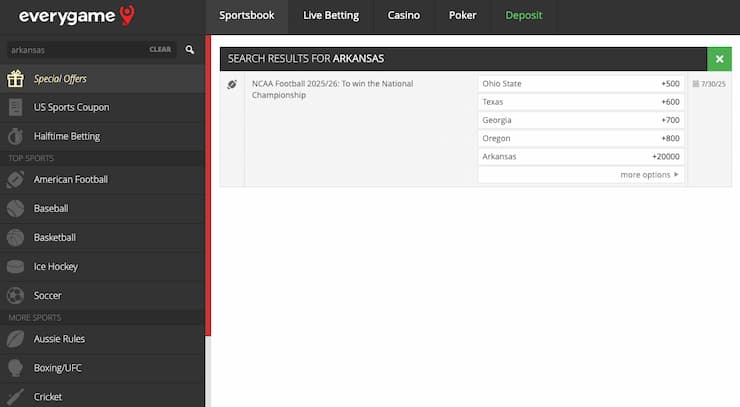Viewport: 740px width, 407px height.
Task: Click the calendar icon next to 7/30/25
Action: click(x=696, y=84)
